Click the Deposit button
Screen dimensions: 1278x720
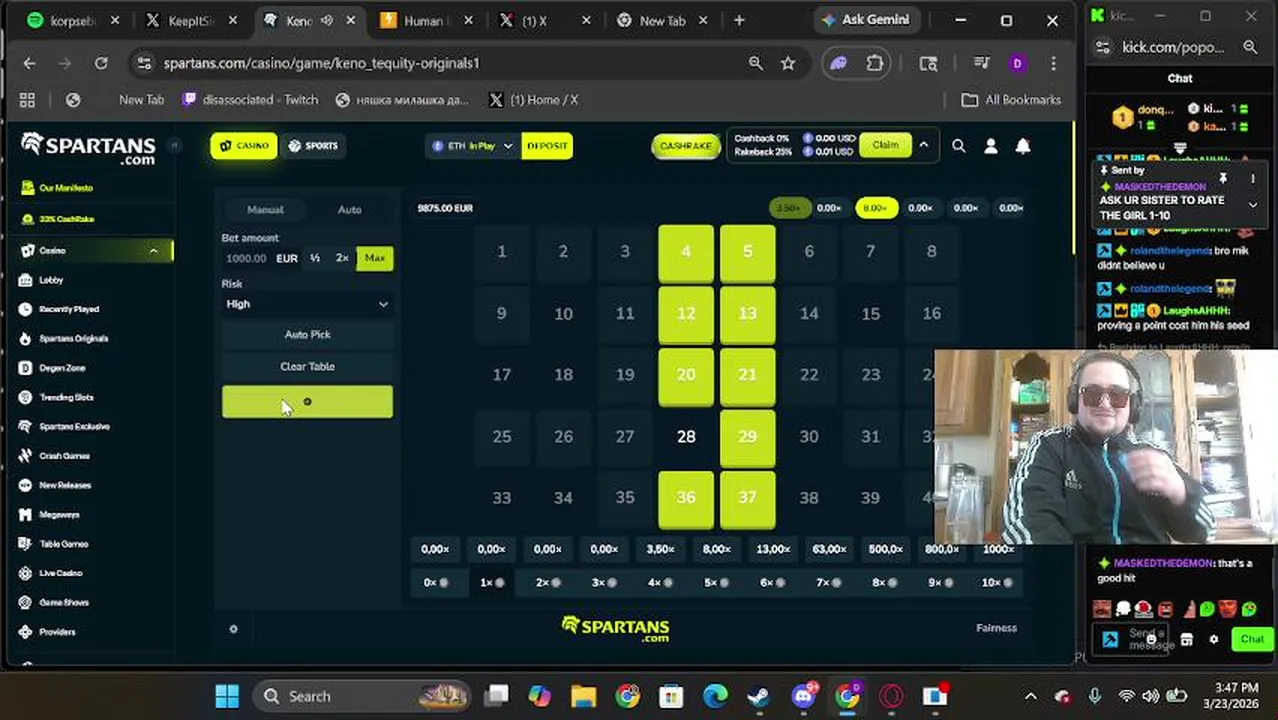(x=547, y=146)
